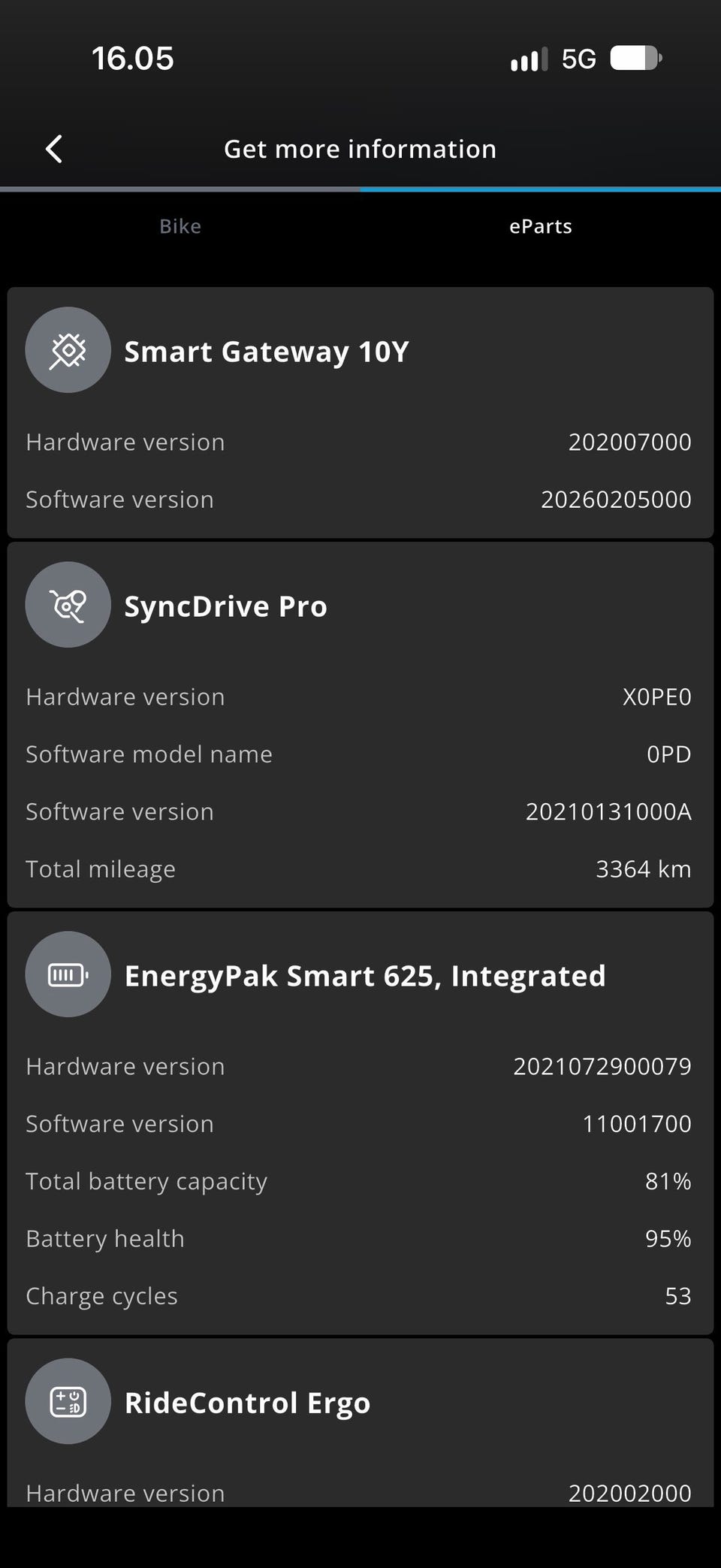Tap the RideControl Ergo heading
721x1568 pixels.
(x=248, y=1403)
